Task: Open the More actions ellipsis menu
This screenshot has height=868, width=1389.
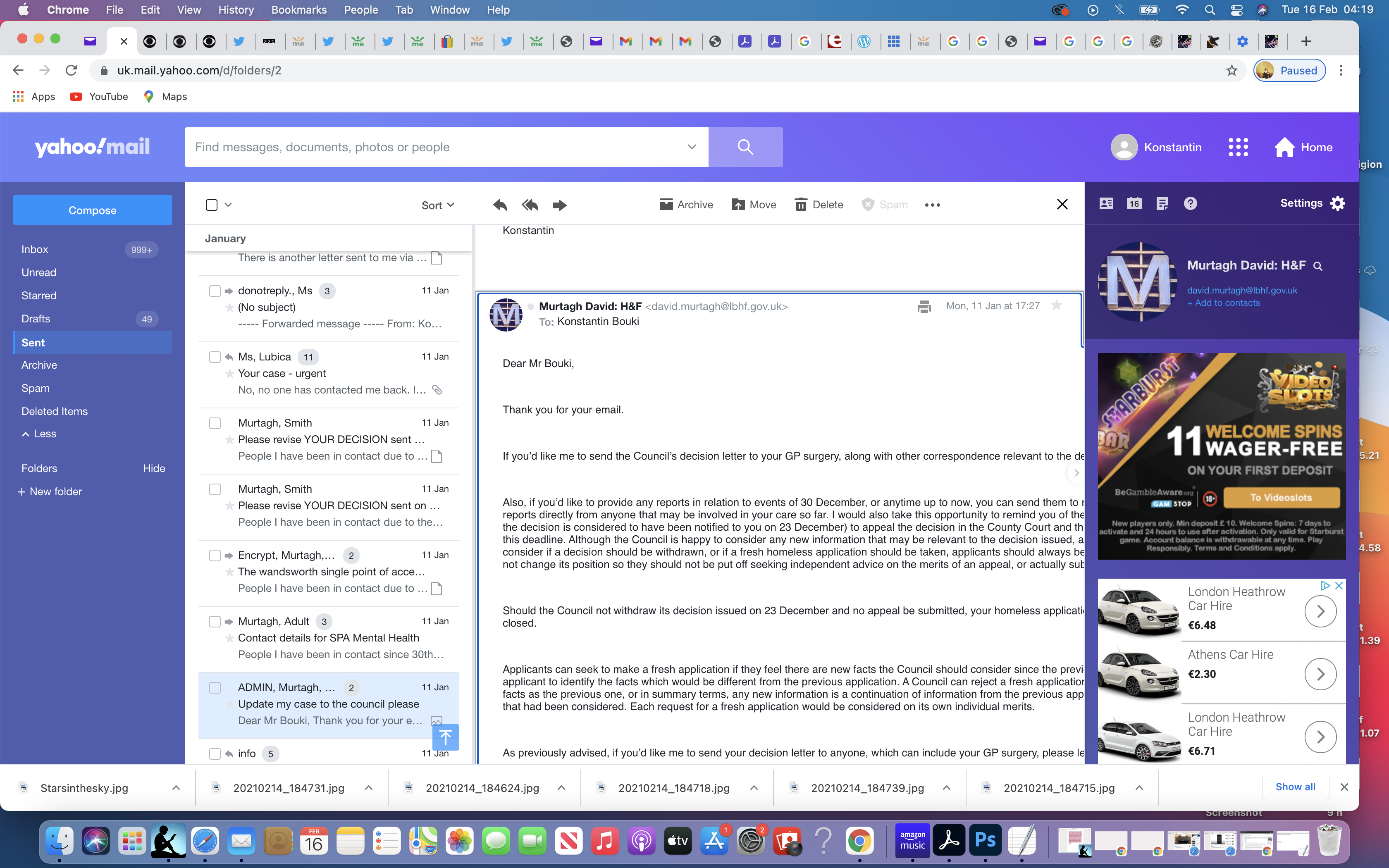Action: click(x=932, y=205)
